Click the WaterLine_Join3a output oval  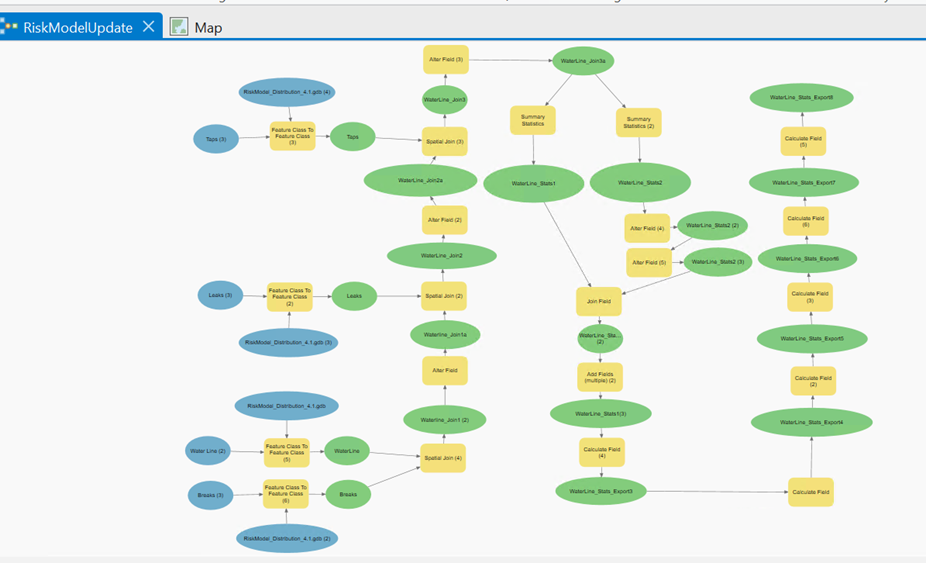pos(582,61)
